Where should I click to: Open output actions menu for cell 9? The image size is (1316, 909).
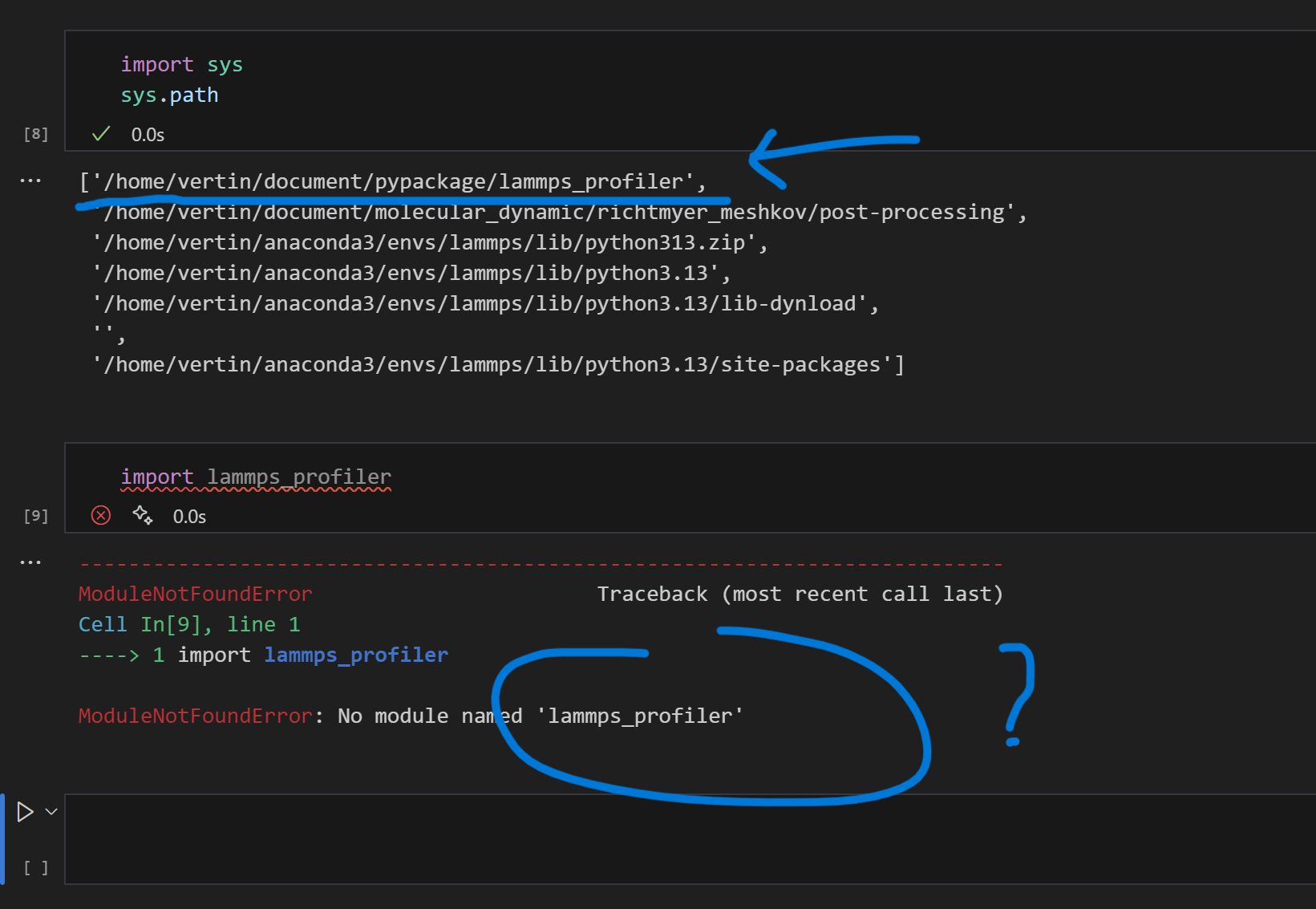(30, 562)
